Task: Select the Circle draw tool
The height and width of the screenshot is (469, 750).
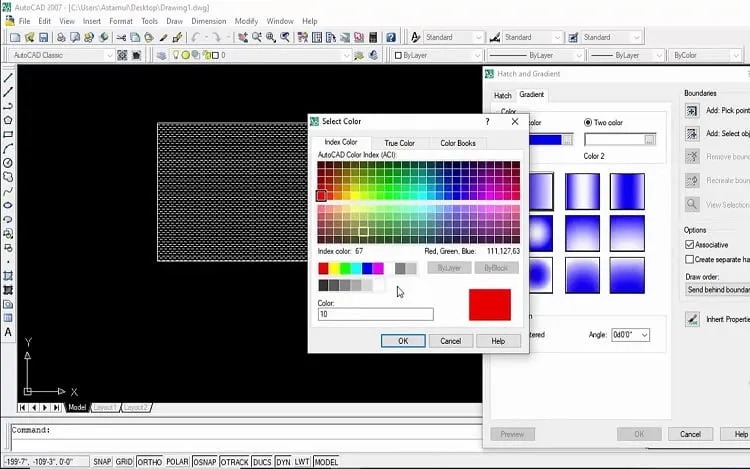Action: point(8,163)
